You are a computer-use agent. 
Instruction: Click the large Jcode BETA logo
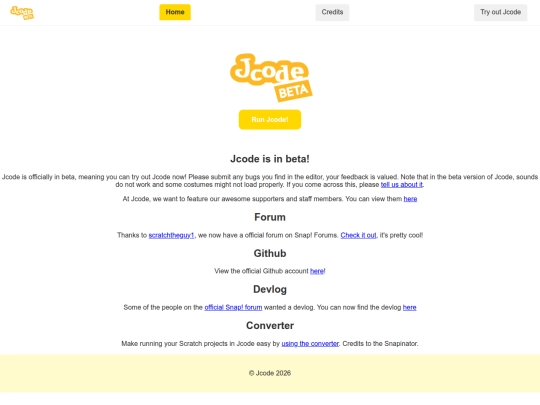coord(271,77)
